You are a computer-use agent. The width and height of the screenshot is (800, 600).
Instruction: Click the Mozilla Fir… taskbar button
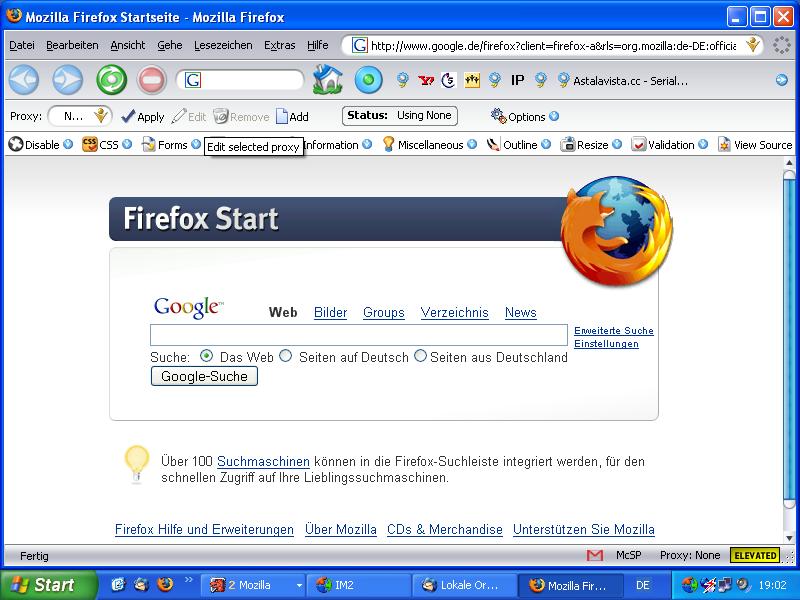pyautogui.click(x=571, y=585)
